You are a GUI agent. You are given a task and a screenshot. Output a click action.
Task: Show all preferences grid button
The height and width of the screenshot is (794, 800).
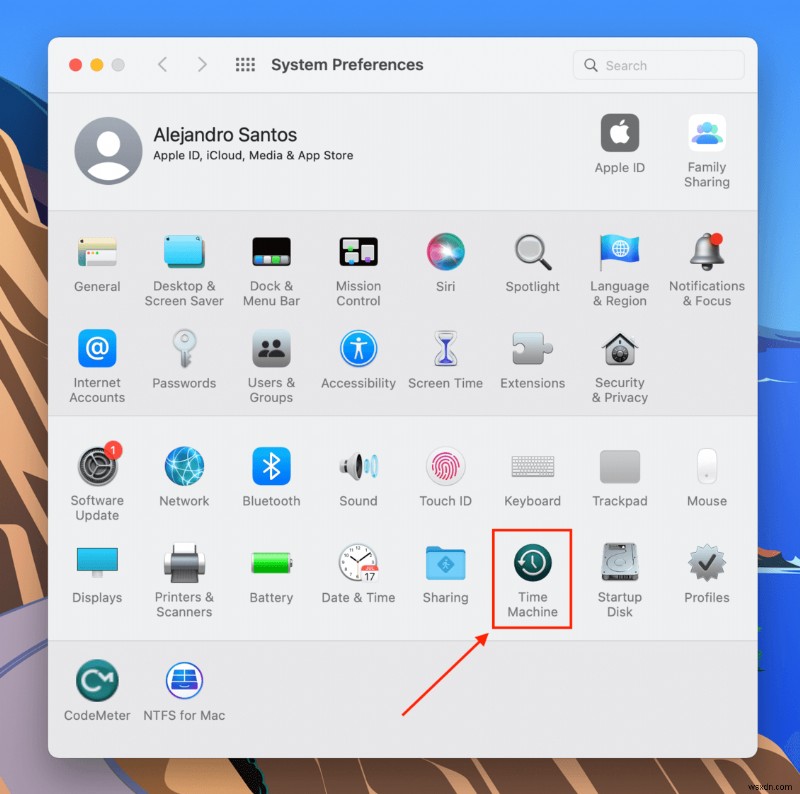pyautogui.click(x=245, y=64)
